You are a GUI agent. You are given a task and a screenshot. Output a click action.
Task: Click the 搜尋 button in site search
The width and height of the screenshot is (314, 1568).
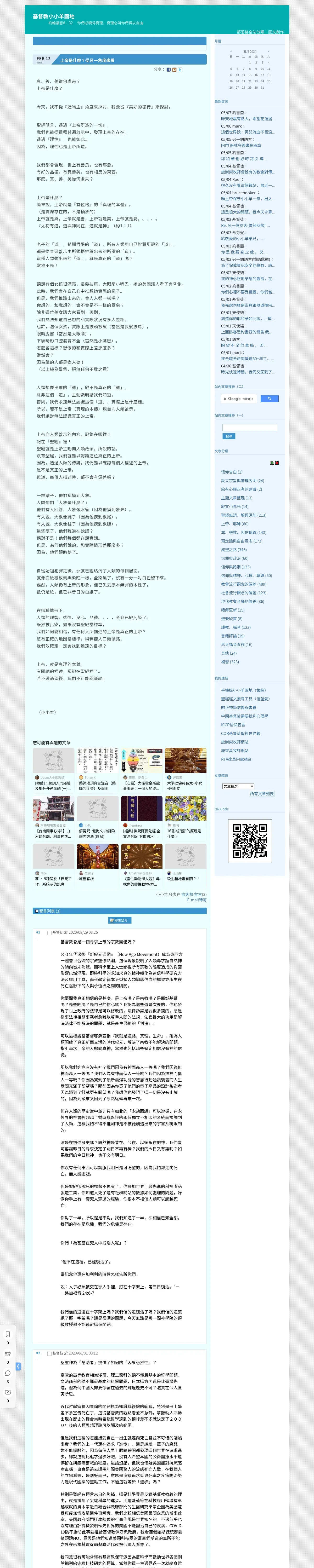[x=229, y=436]
